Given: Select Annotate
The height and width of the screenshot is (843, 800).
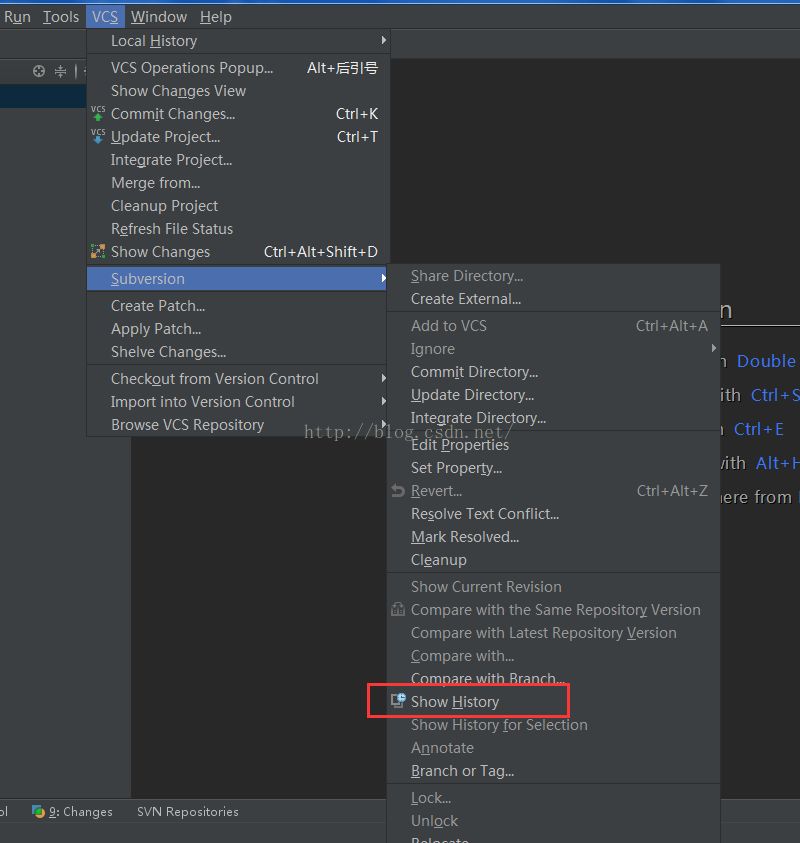Looking at the screenshot, I should tap(553, 748).
